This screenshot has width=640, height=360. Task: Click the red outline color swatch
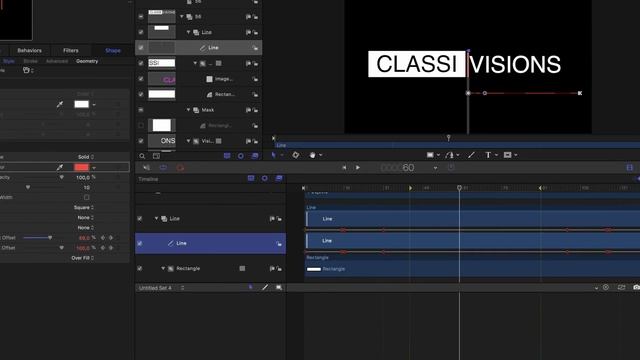click(x=81, y=167)
